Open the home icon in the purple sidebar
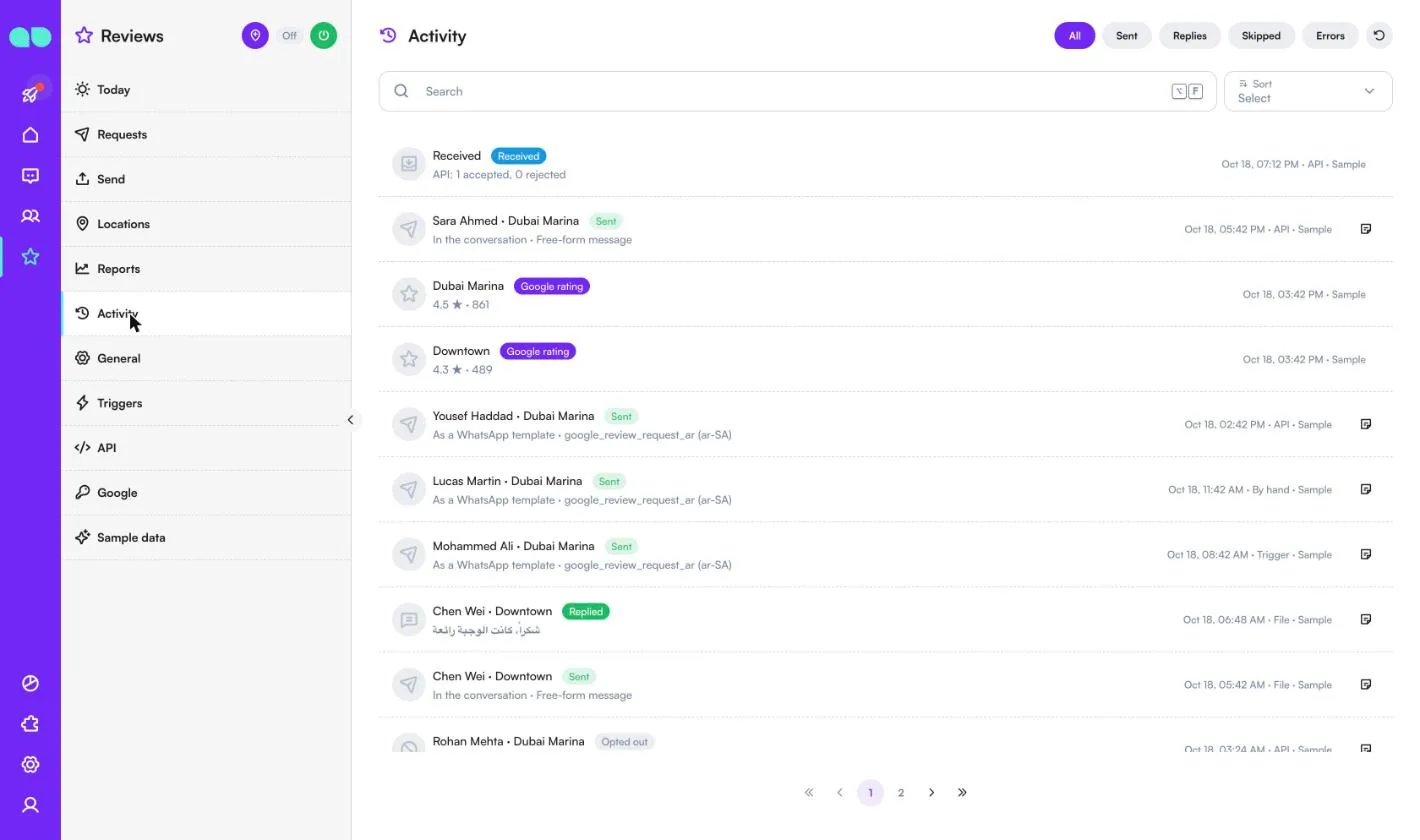This screenshot has width=1420, height=840. (30, 135)
